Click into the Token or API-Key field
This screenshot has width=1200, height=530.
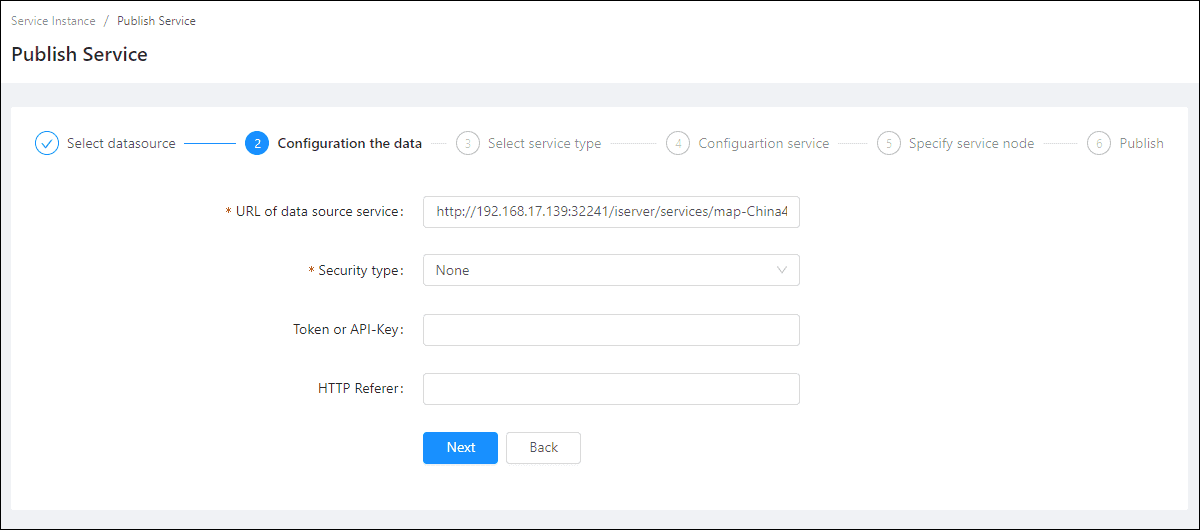click(611, 330)
